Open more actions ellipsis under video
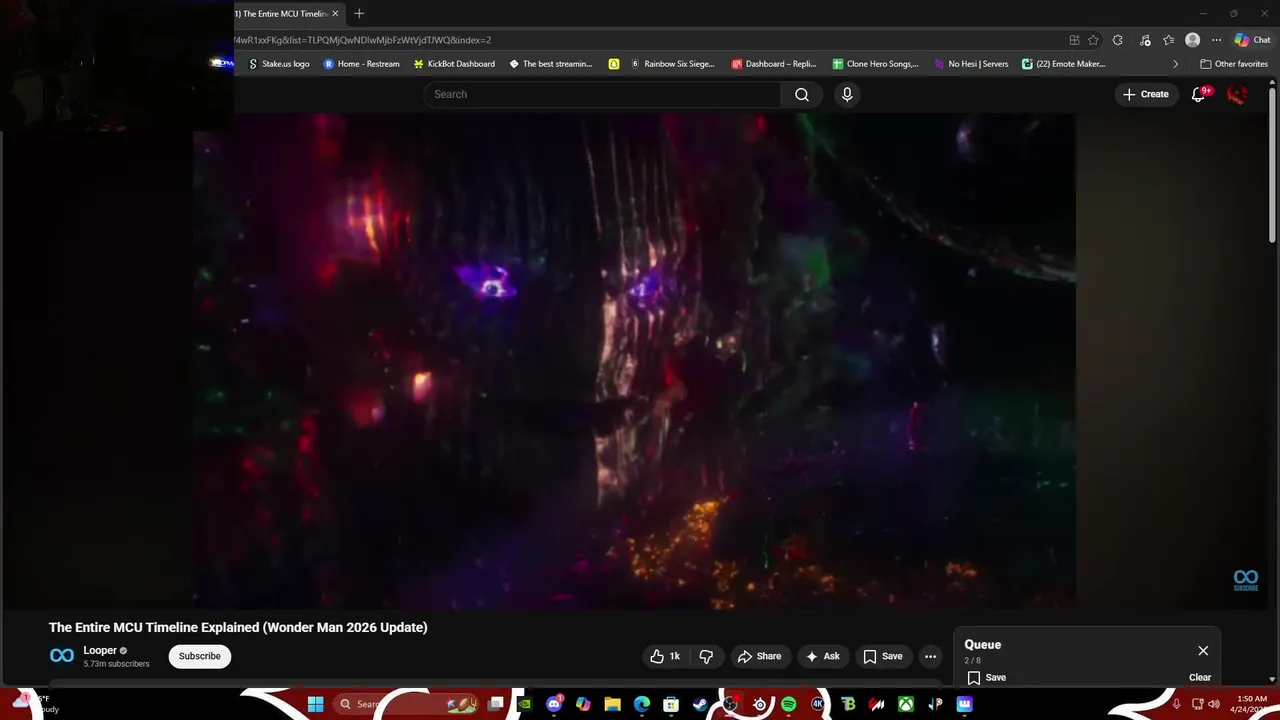1280x720 pixels. [930, 656]
